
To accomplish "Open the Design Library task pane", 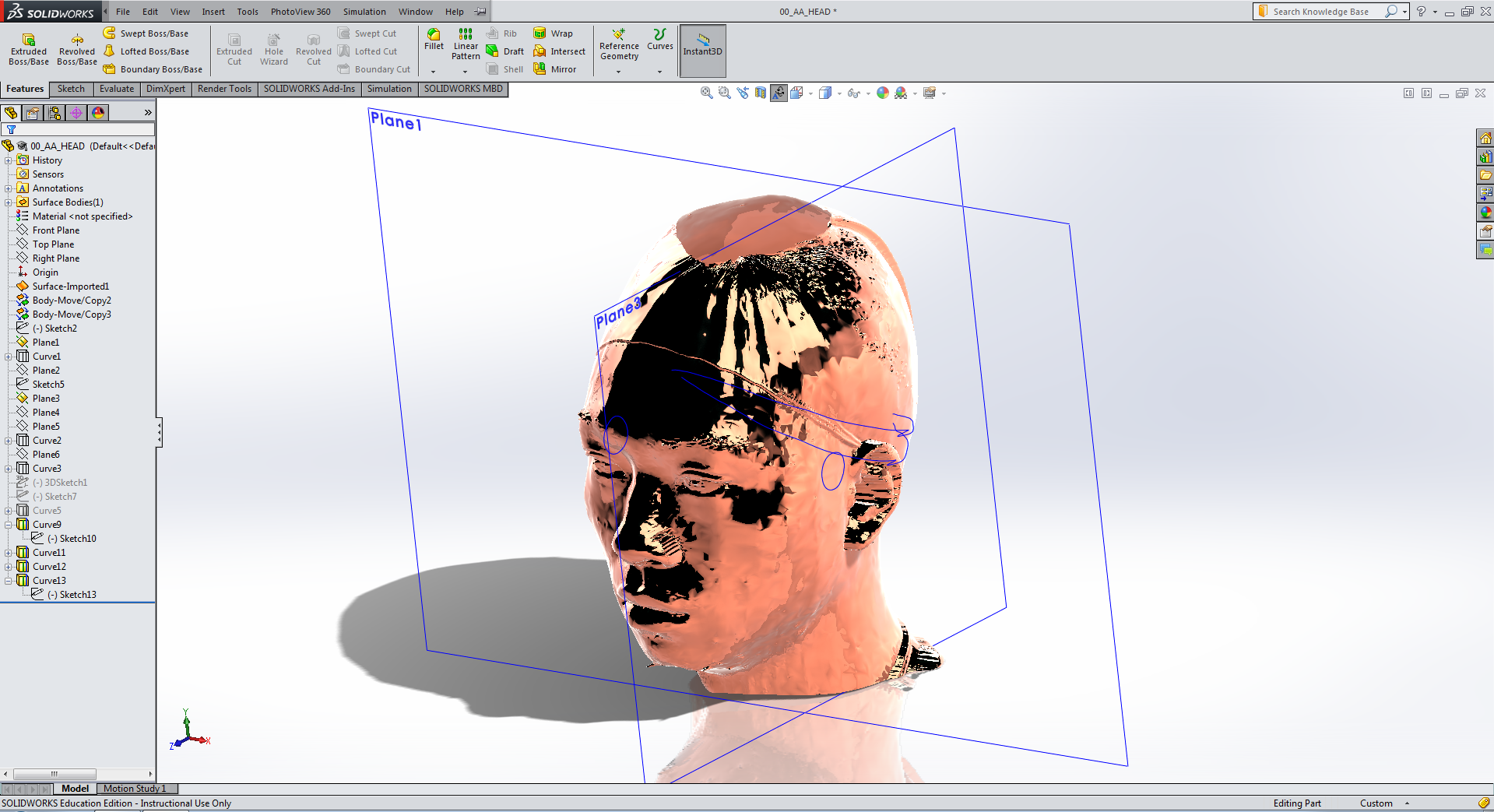I will click(x=1485, y=156).
